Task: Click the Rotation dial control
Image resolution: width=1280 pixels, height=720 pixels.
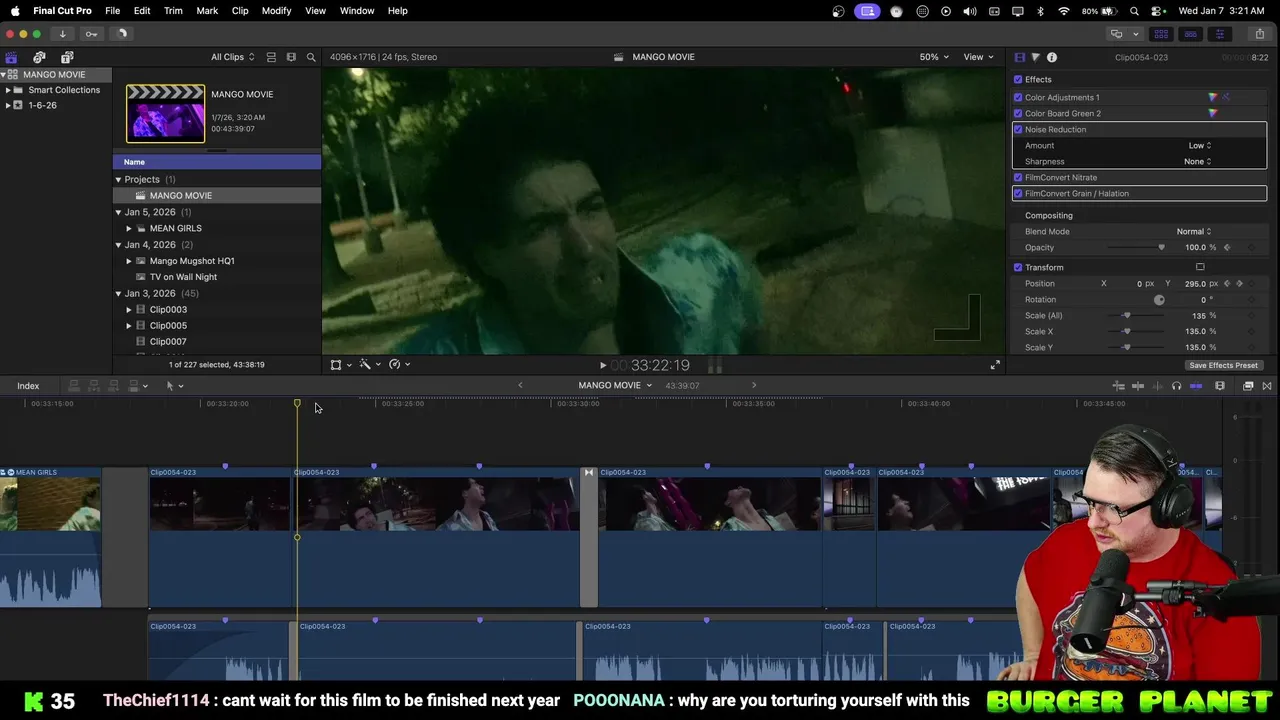Action: click(x=1159, y=300)
